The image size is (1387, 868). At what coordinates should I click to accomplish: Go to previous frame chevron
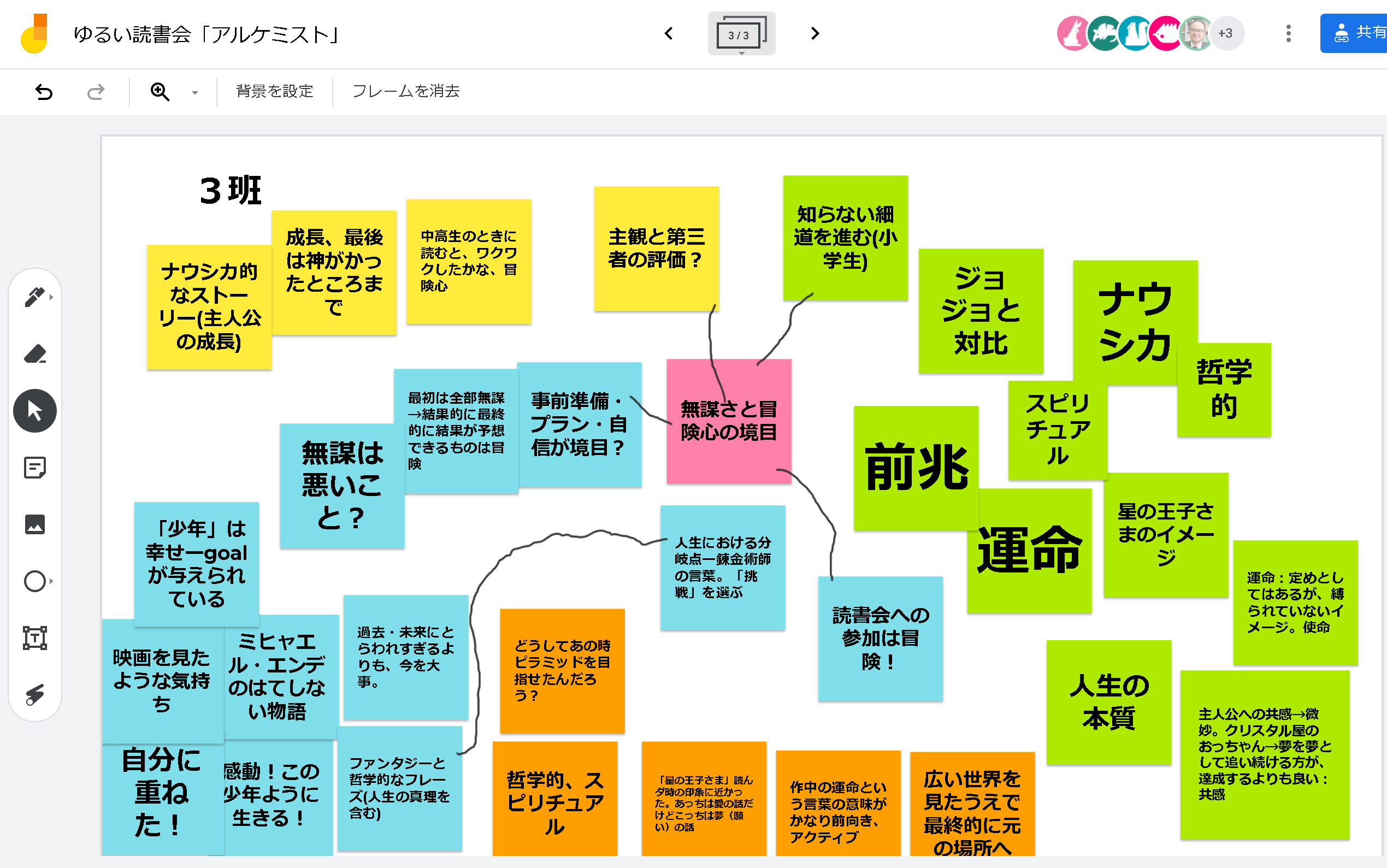pyautogui.click(x=668, y=33)
